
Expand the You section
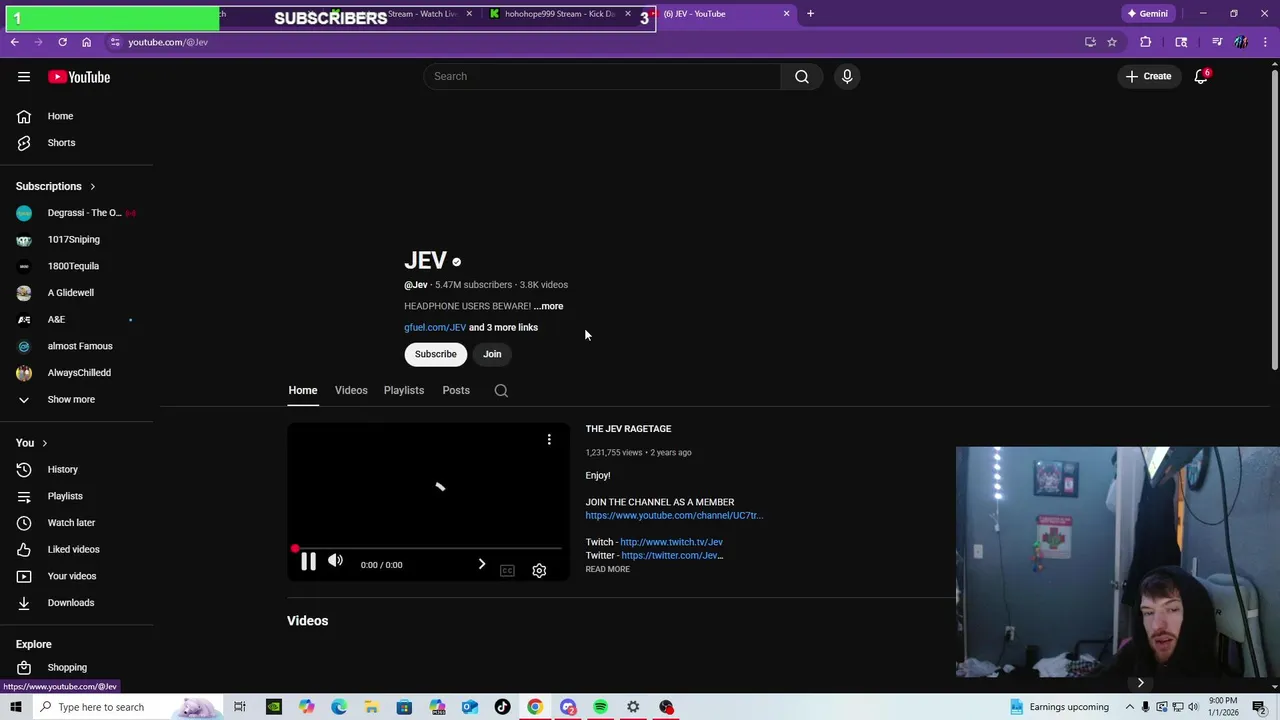32,443
